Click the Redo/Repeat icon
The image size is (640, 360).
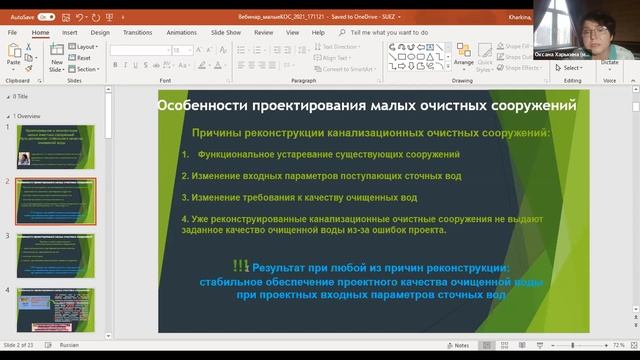click(x=96, y=17)
